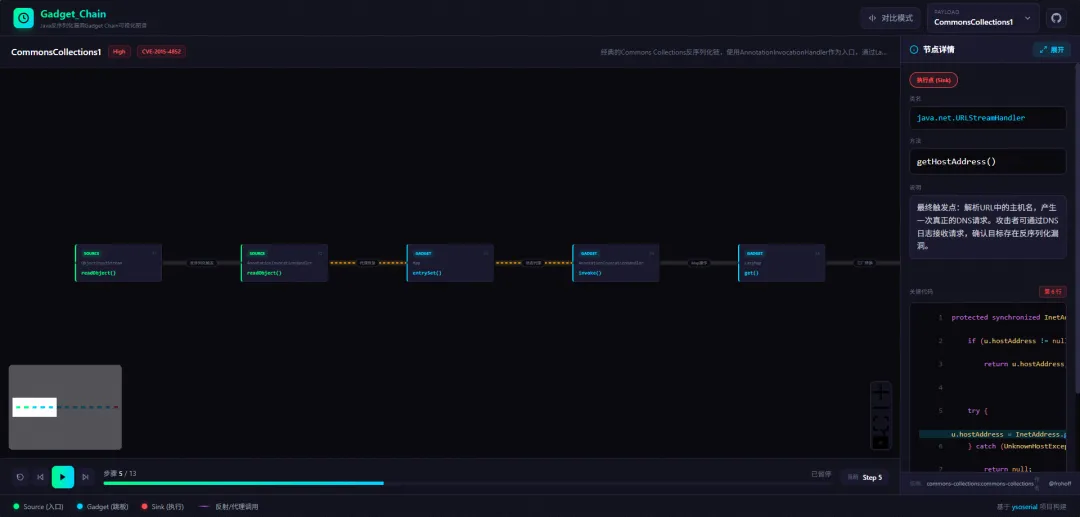
Task: Go to the previous step
Action: pos(41,476)
